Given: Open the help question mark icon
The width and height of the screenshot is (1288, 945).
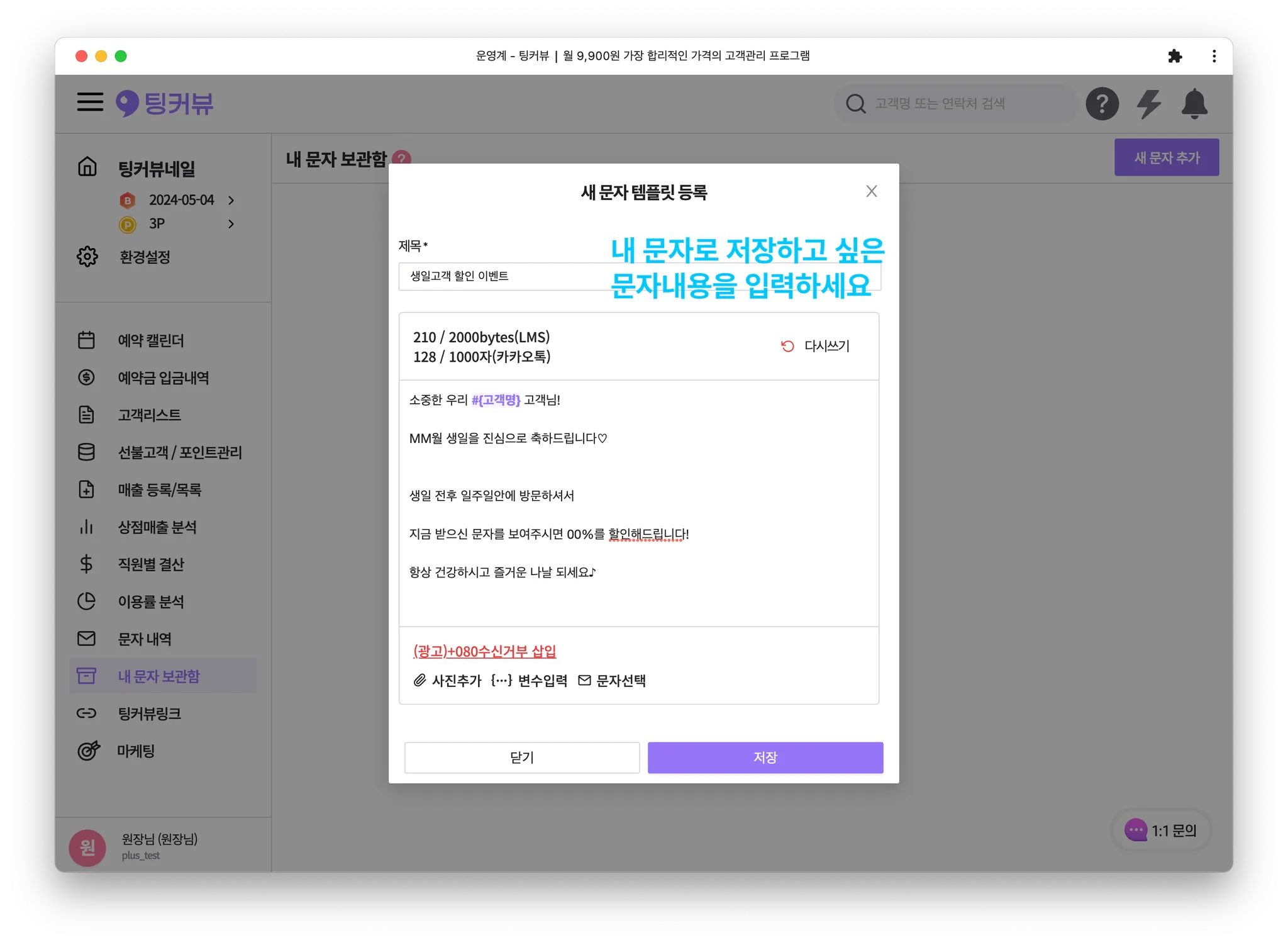Looking at the screenshot, I should (1102, 104).
